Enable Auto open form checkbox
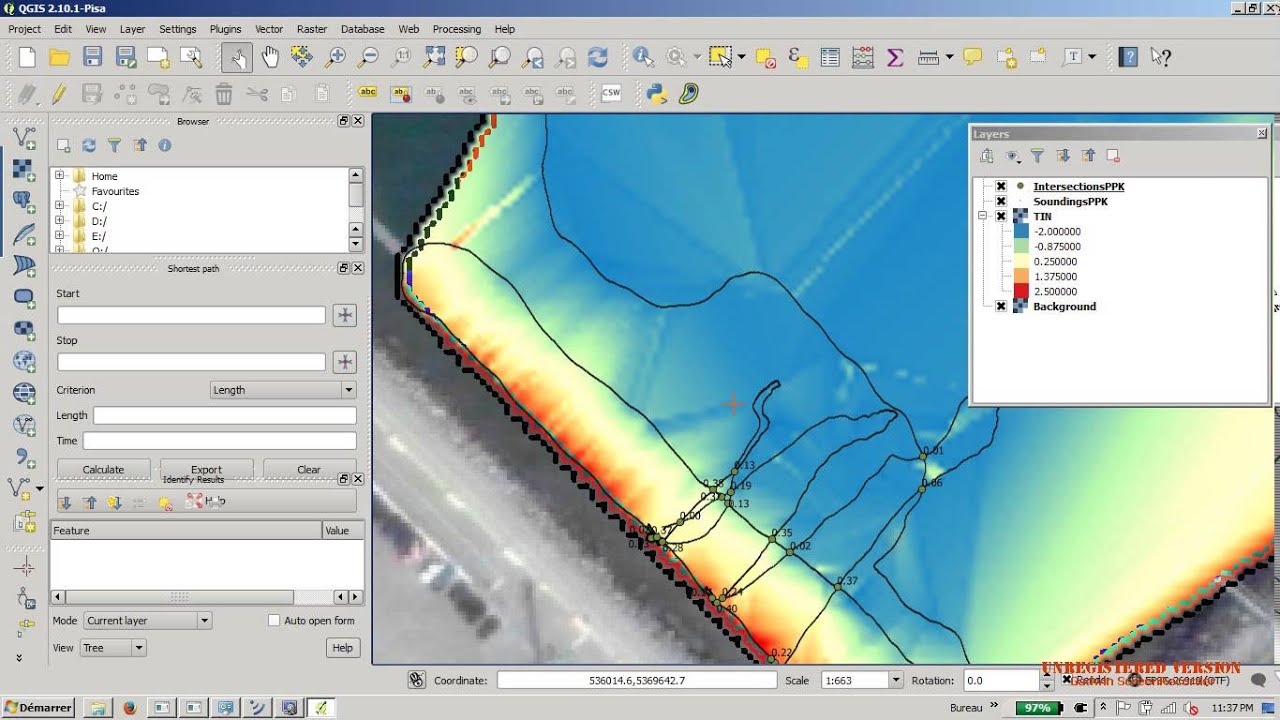This screenshot has width=1280, height=720. (x=274, y=620)
